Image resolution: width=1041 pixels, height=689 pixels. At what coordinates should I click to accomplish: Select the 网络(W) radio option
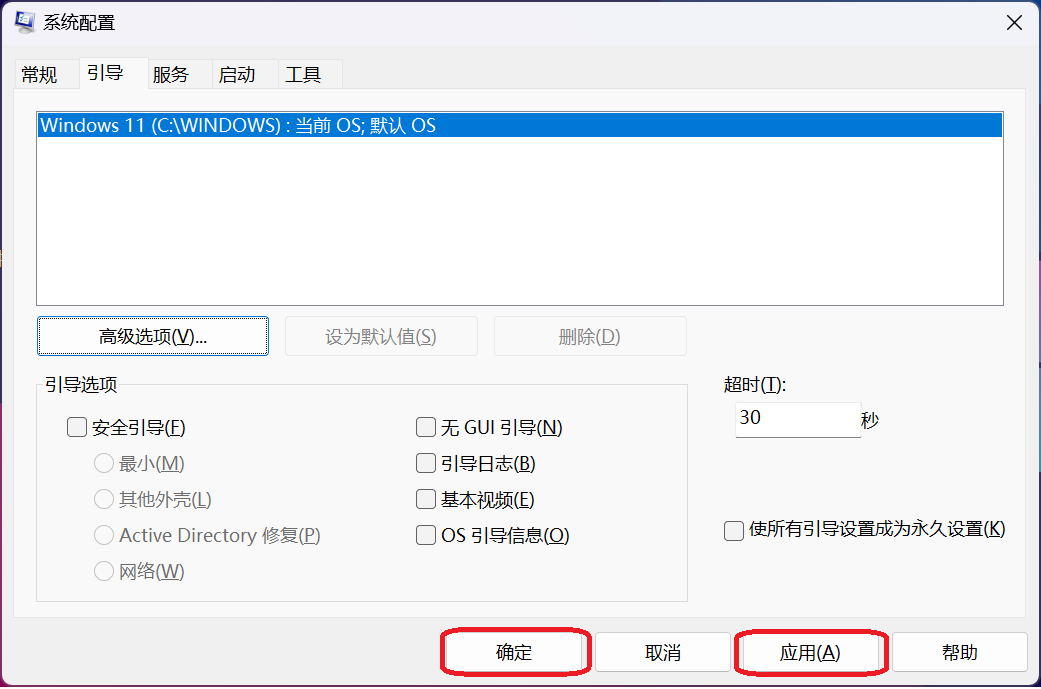[104, 571]
